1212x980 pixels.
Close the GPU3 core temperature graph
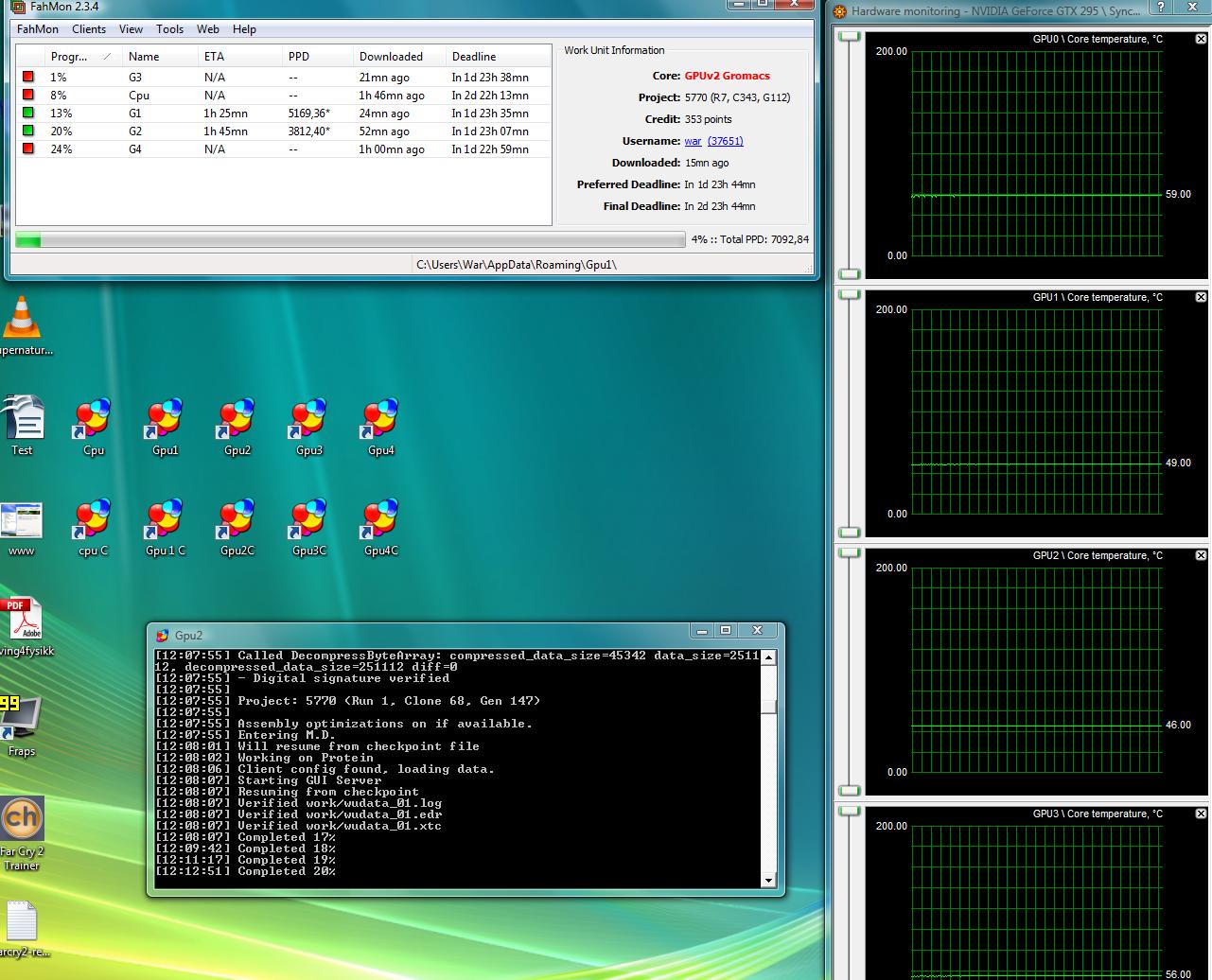click(1201, 814)
